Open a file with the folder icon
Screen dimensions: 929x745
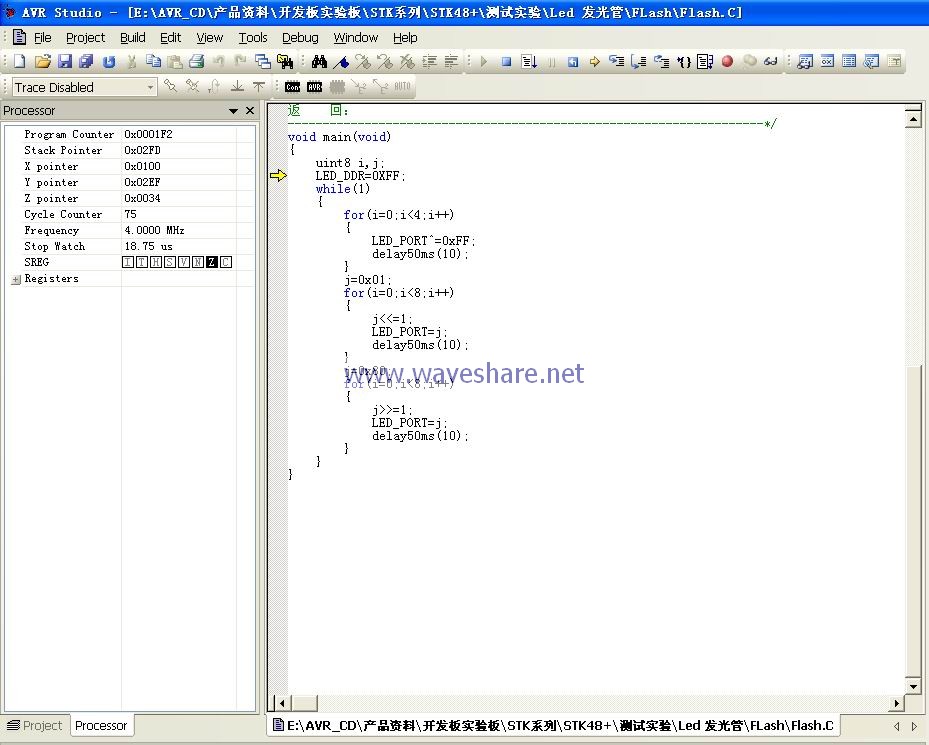pos(42,62)
